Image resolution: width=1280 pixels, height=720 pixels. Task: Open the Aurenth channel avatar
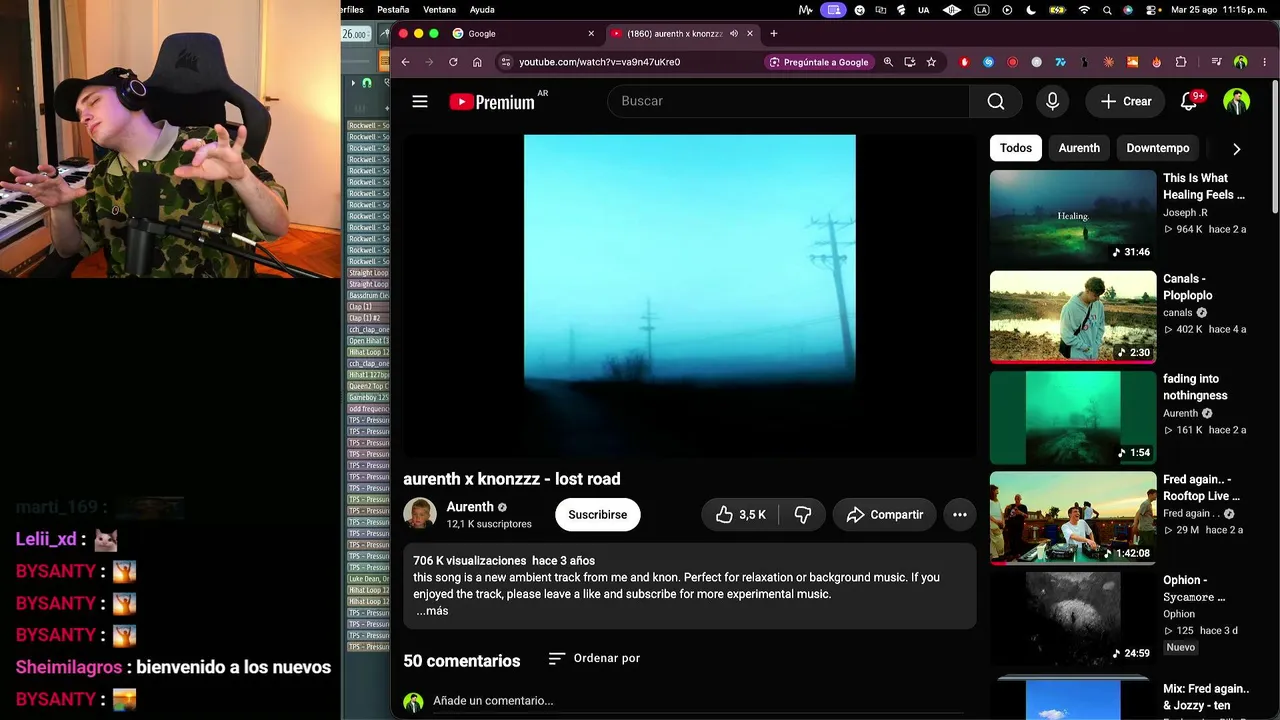[420, 514]
